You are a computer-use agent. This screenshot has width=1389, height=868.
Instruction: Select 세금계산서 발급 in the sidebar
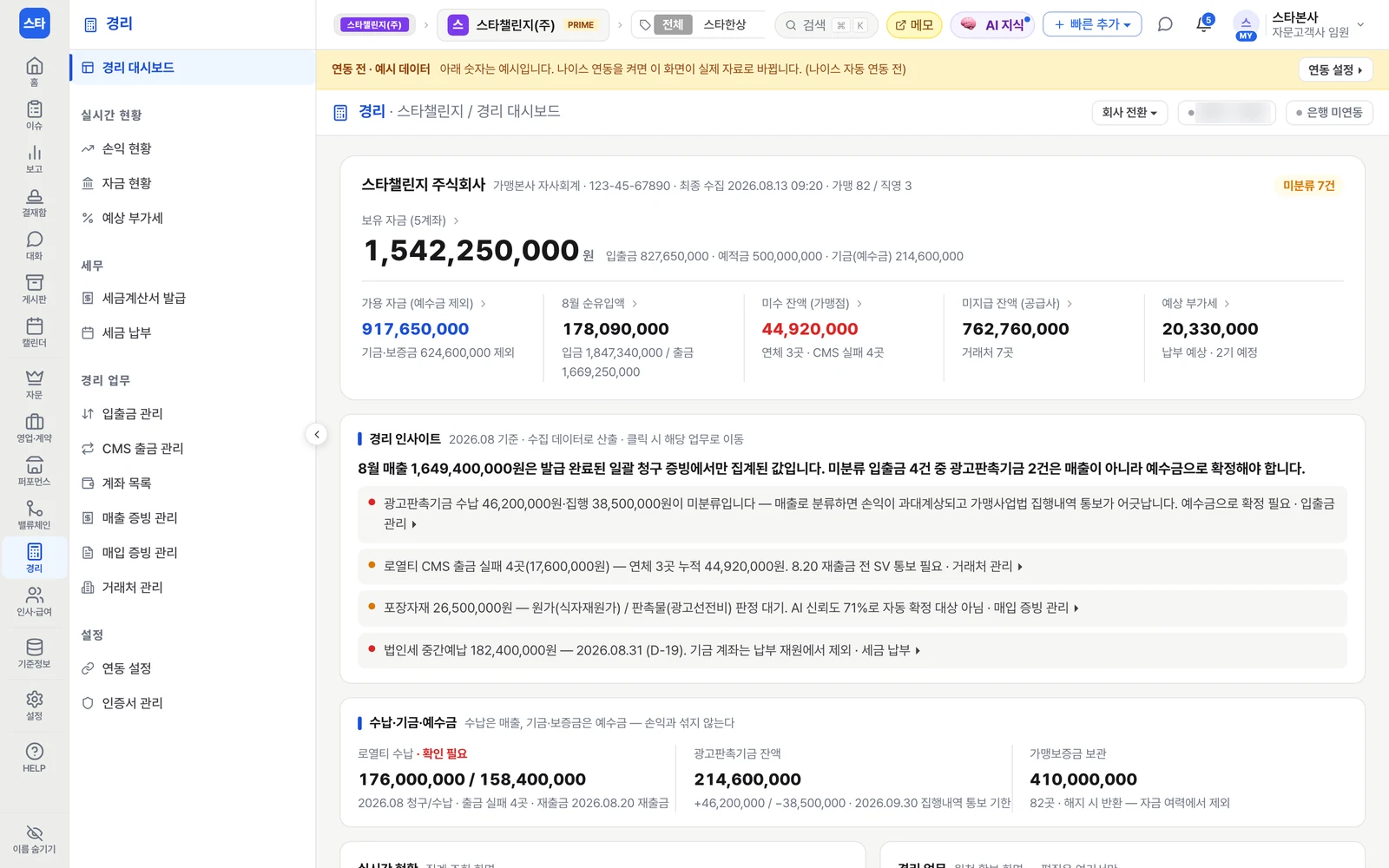coord(192,298)
